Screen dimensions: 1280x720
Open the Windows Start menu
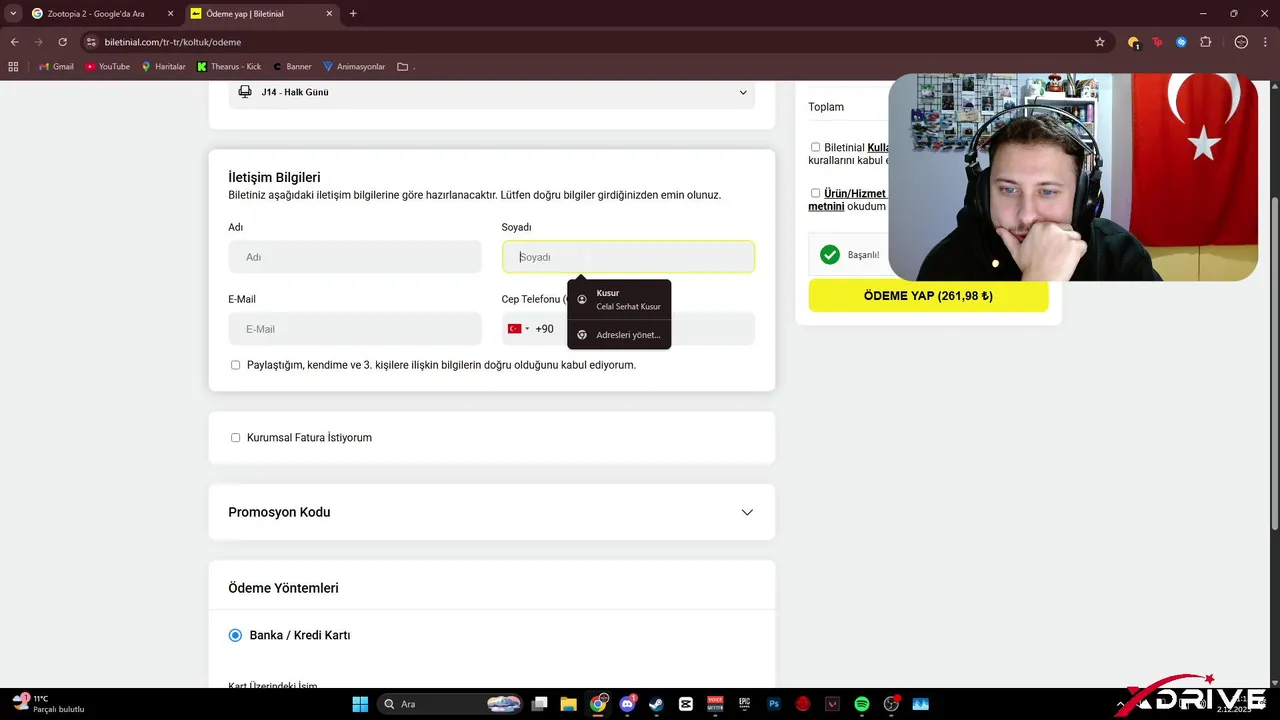click(x=360, y=704)
